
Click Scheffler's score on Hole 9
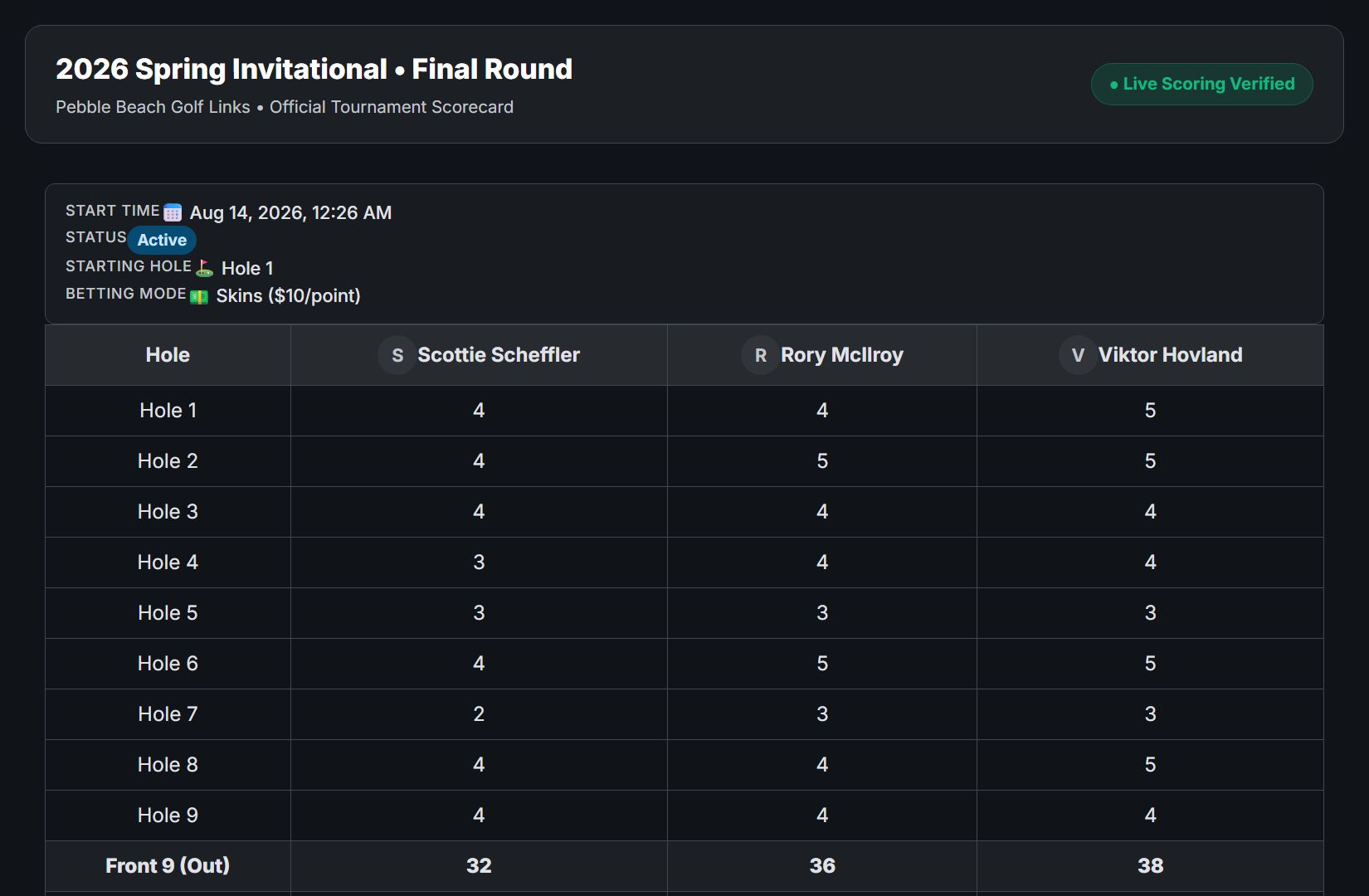(x=479, y=816)
